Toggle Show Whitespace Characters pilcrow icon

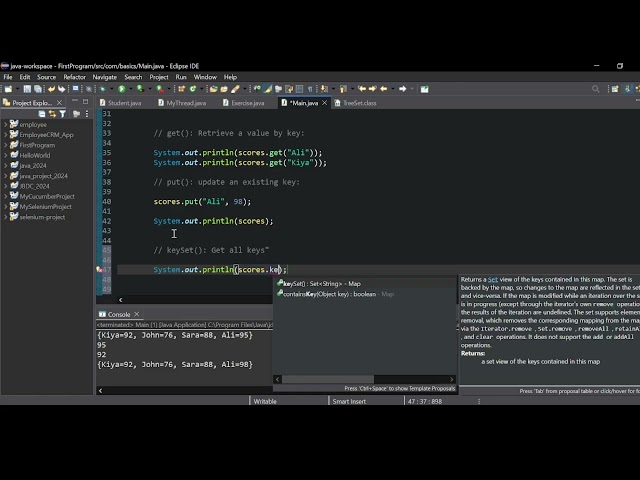tap(310, 89)
